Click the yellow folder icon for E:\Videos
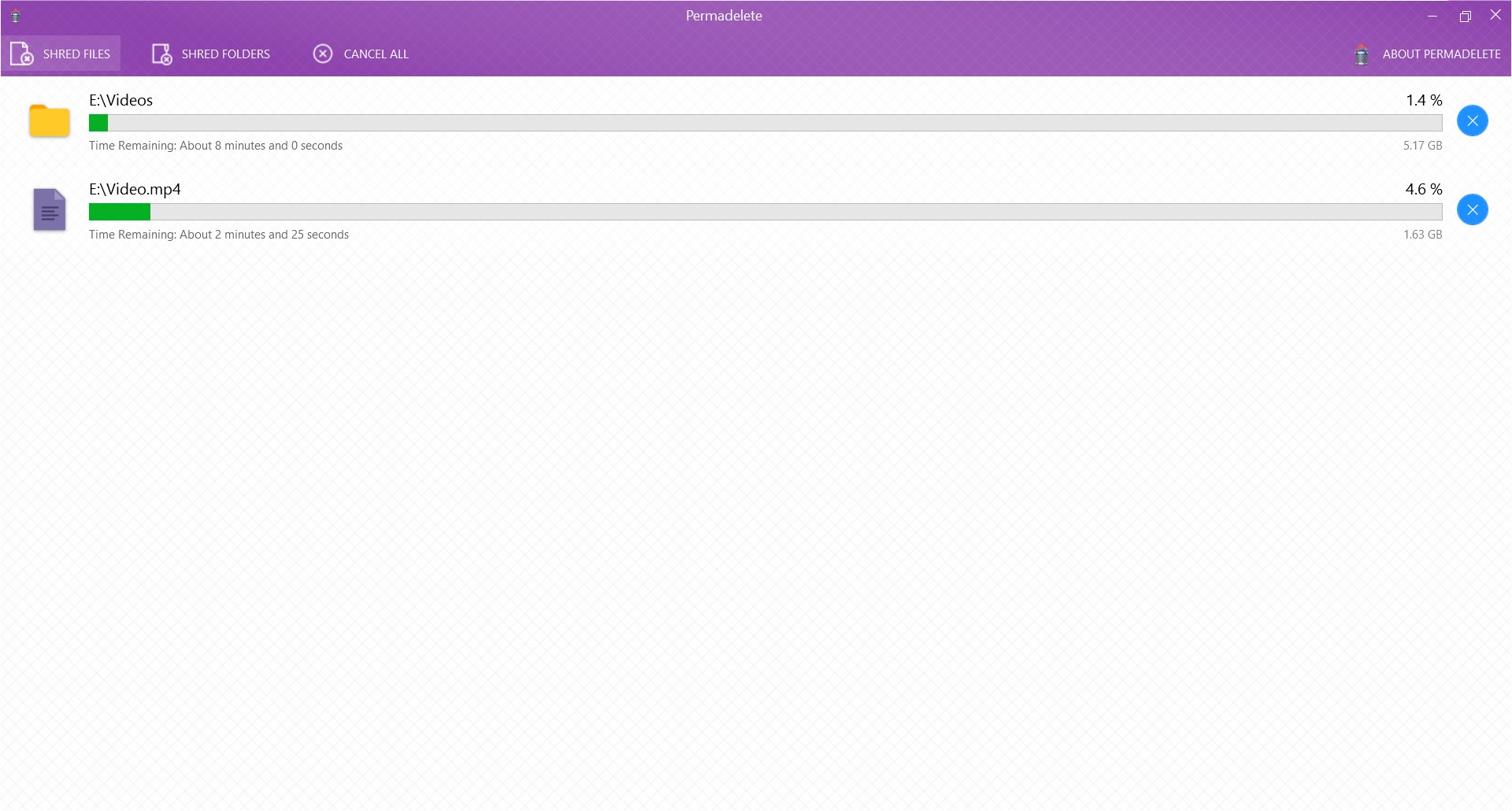Viewport: 1512px width, 811px height. pyautogui.click(x=50, y=120)
